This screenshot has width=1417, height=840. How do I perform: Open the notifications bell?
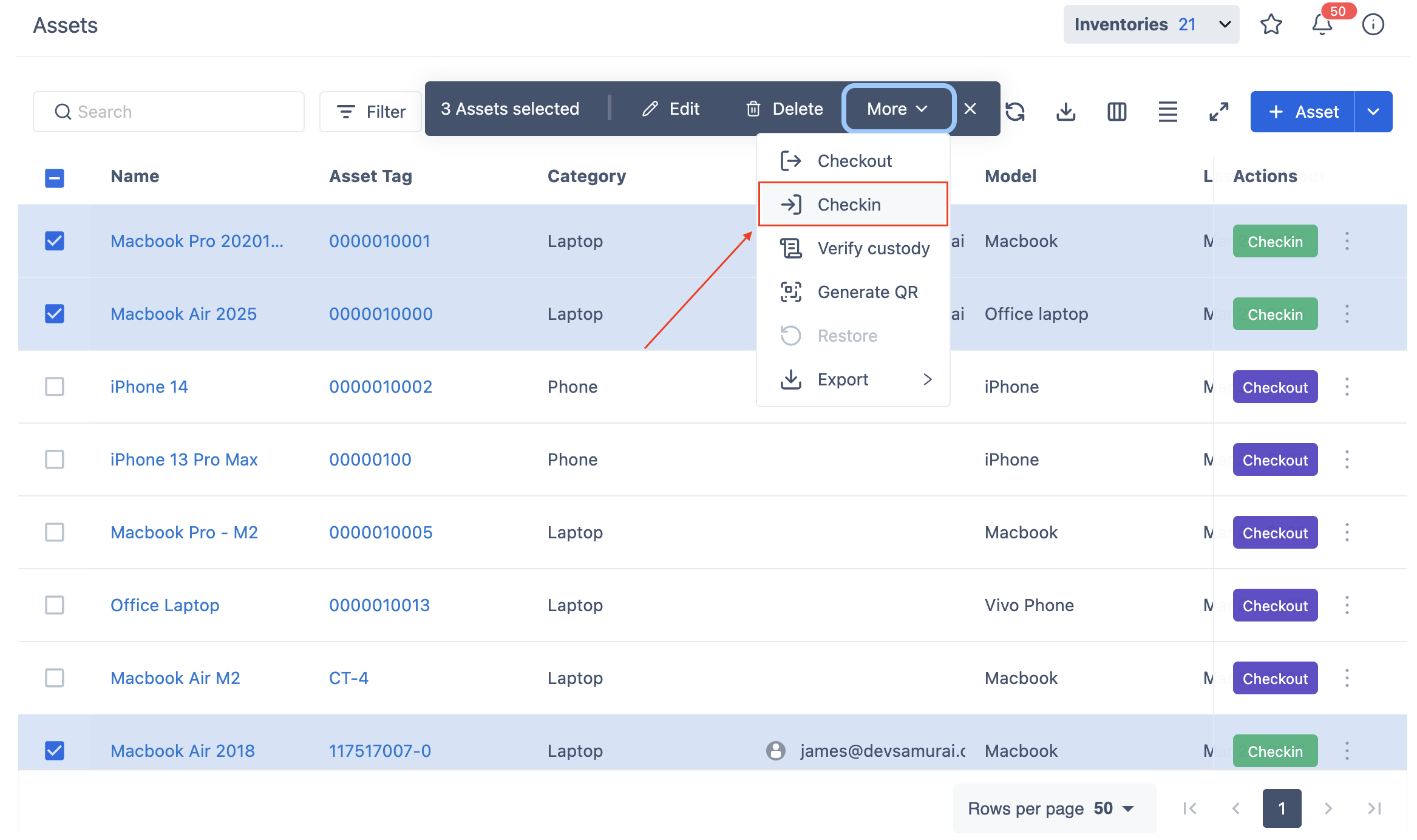point(1322,25)
